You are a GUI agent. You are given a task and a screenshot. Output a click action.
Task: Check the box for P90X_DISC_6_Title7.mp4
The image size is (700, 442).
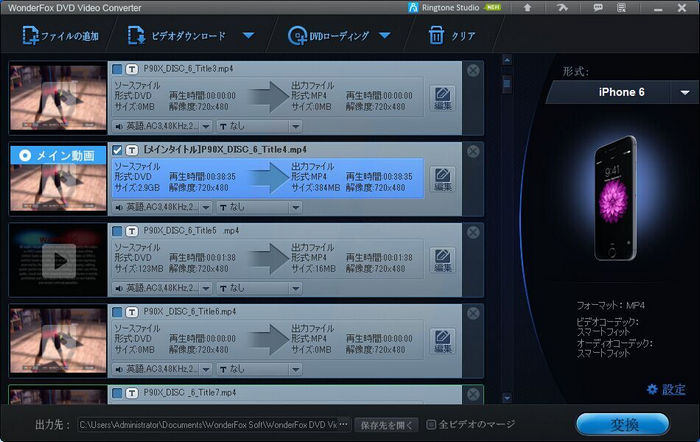117,393
